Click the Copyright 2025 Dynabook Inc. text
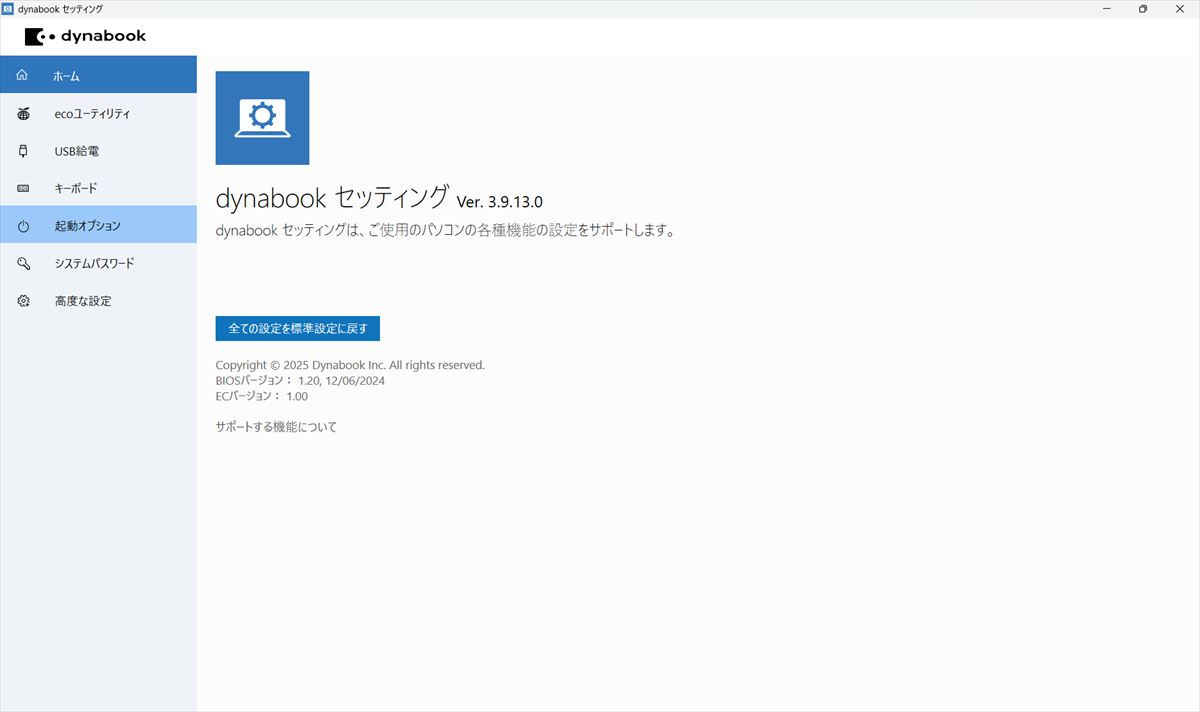Screen dimensions: 1200x712 350,365
